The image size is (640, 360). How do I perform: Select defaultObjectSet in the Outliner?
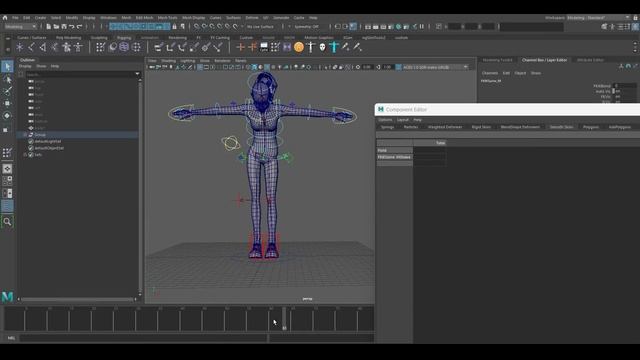pyautogui.click(x=49, y=148)
